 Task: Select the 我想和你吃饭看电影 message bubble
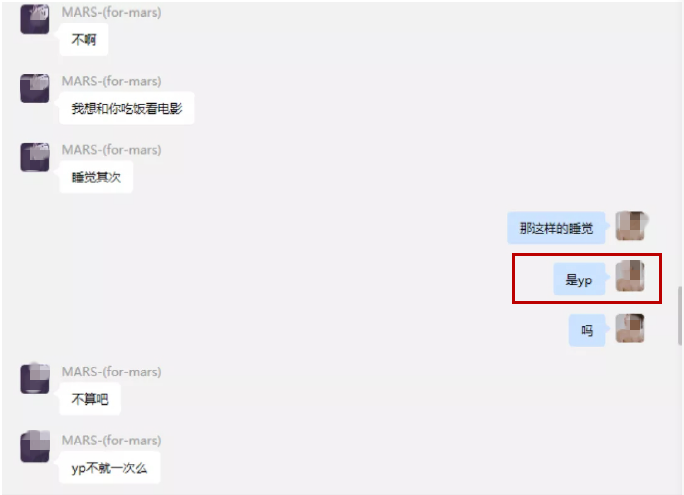coord(127,108)
